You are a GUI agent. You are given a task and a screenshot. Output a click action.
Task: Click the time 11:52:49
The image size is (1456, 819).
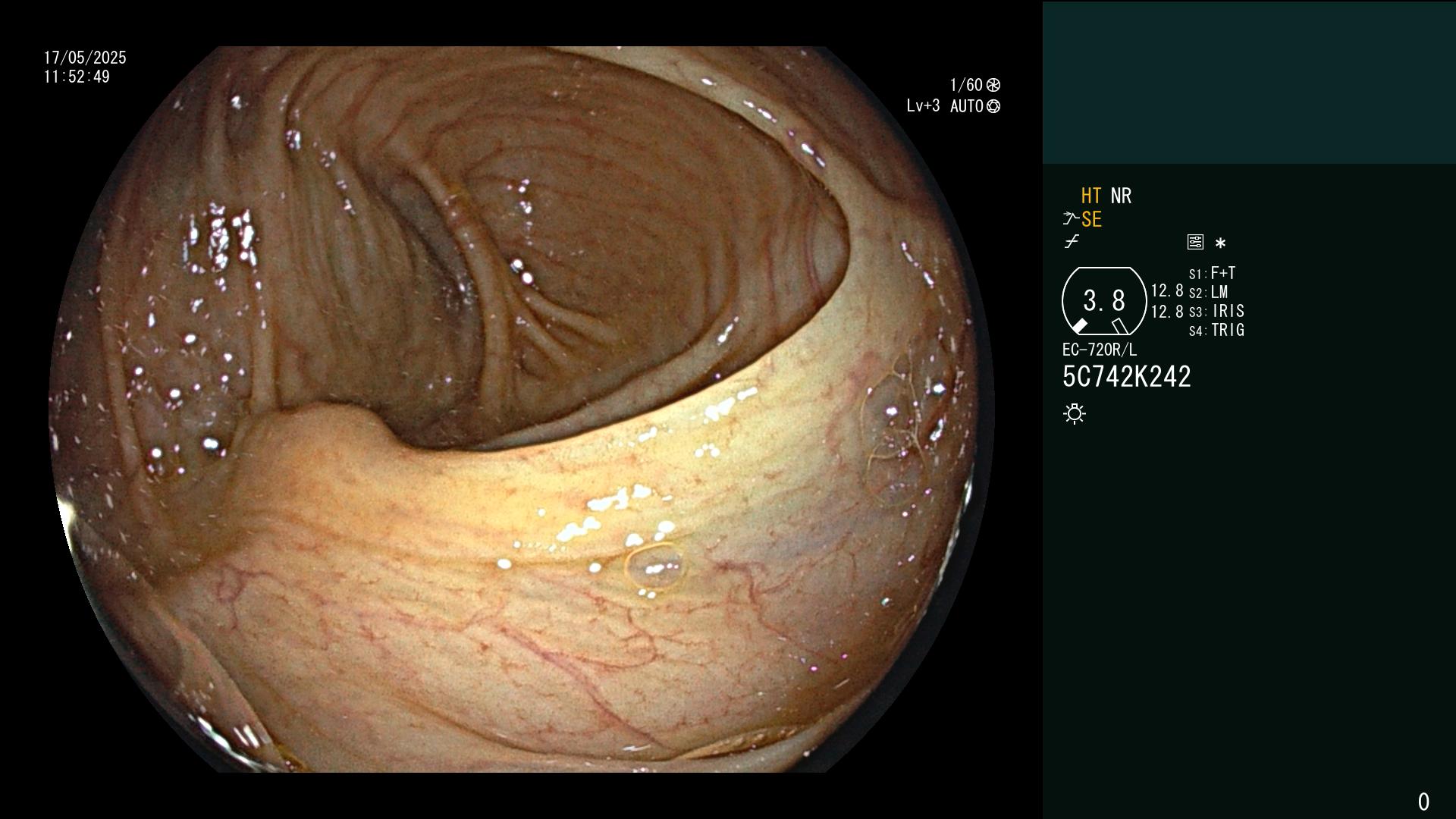click(77, 77)
